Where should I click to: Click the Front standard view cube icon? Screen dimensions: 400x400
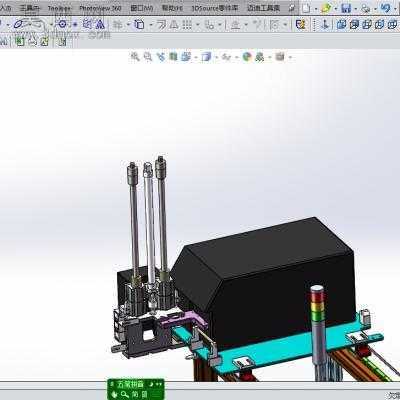(x=341, y=24)
